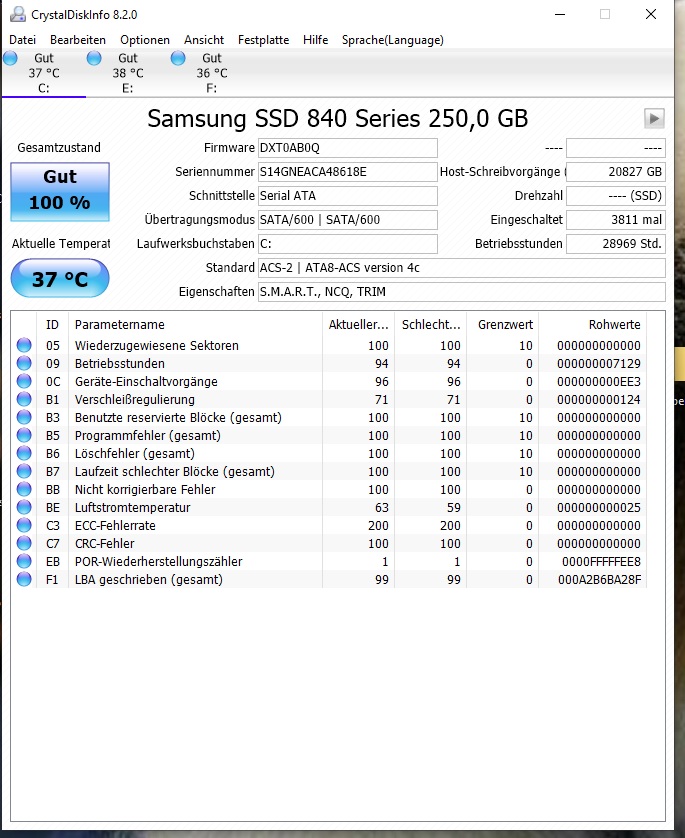Click the Übertragungsmodus field SATA/600
Image resolution: width=685 pixels, height=838 pixels.
[x=348, y=220]
